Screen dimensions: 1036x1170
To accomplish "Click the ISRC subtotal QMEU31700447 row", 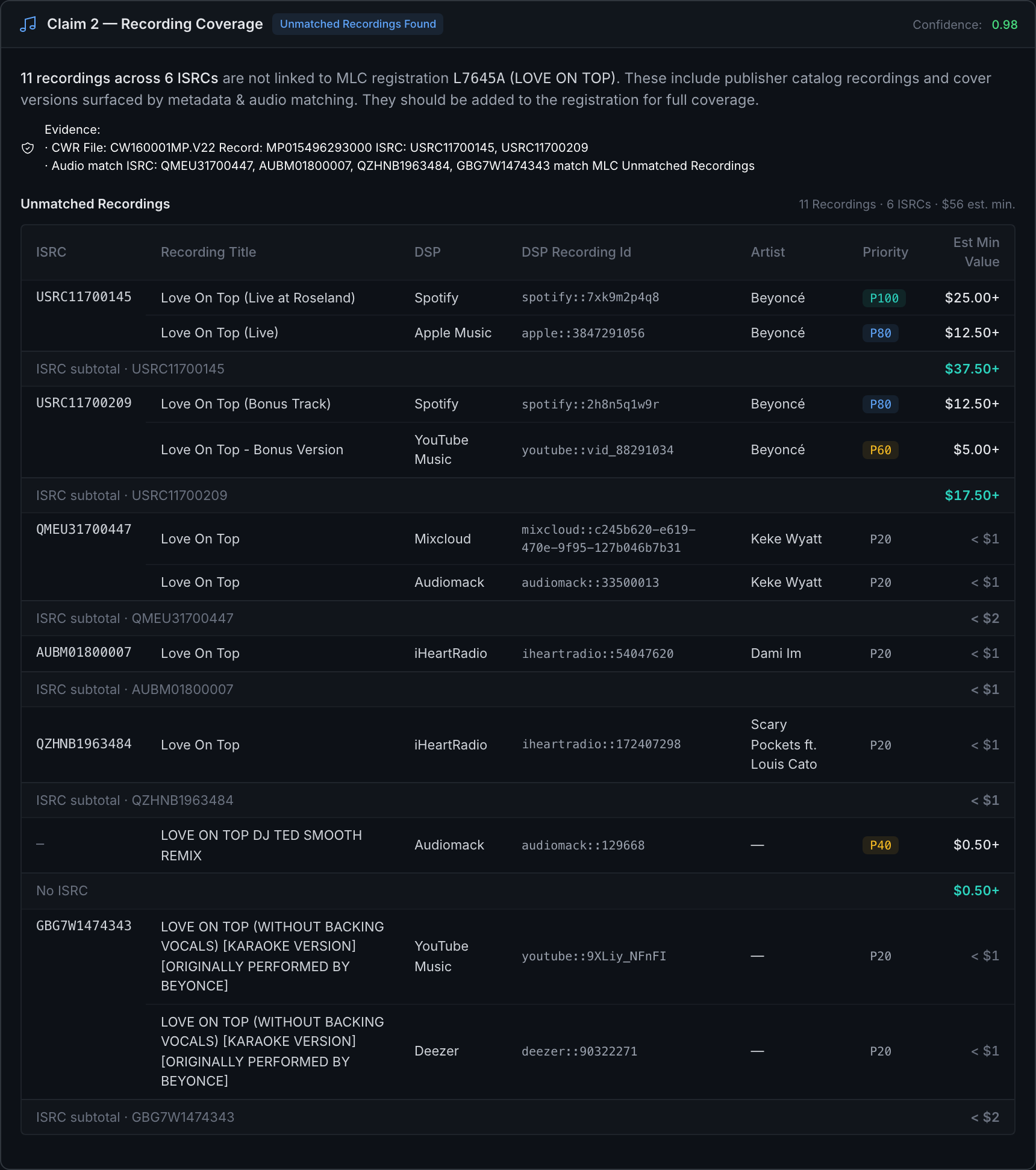I will point(518,618).
